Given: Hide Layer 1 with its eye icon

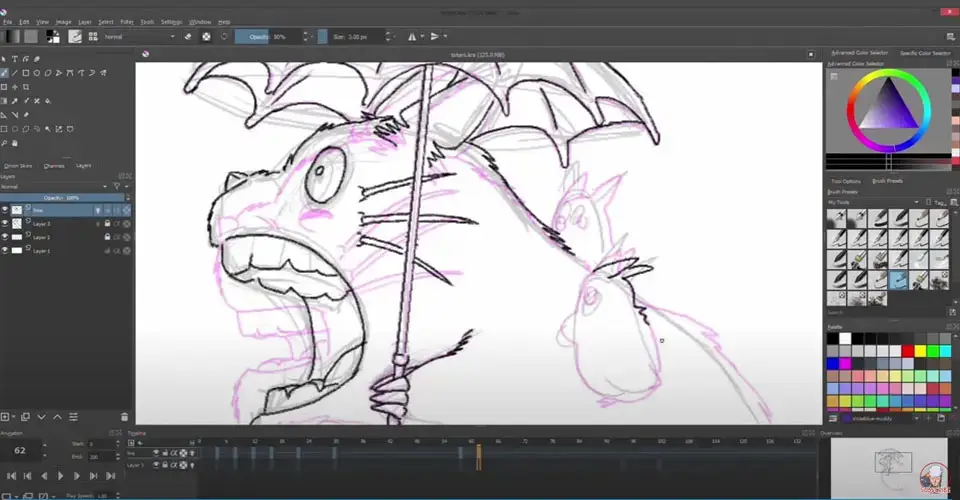Looking at the screenshot, I should tap(5, 250).
